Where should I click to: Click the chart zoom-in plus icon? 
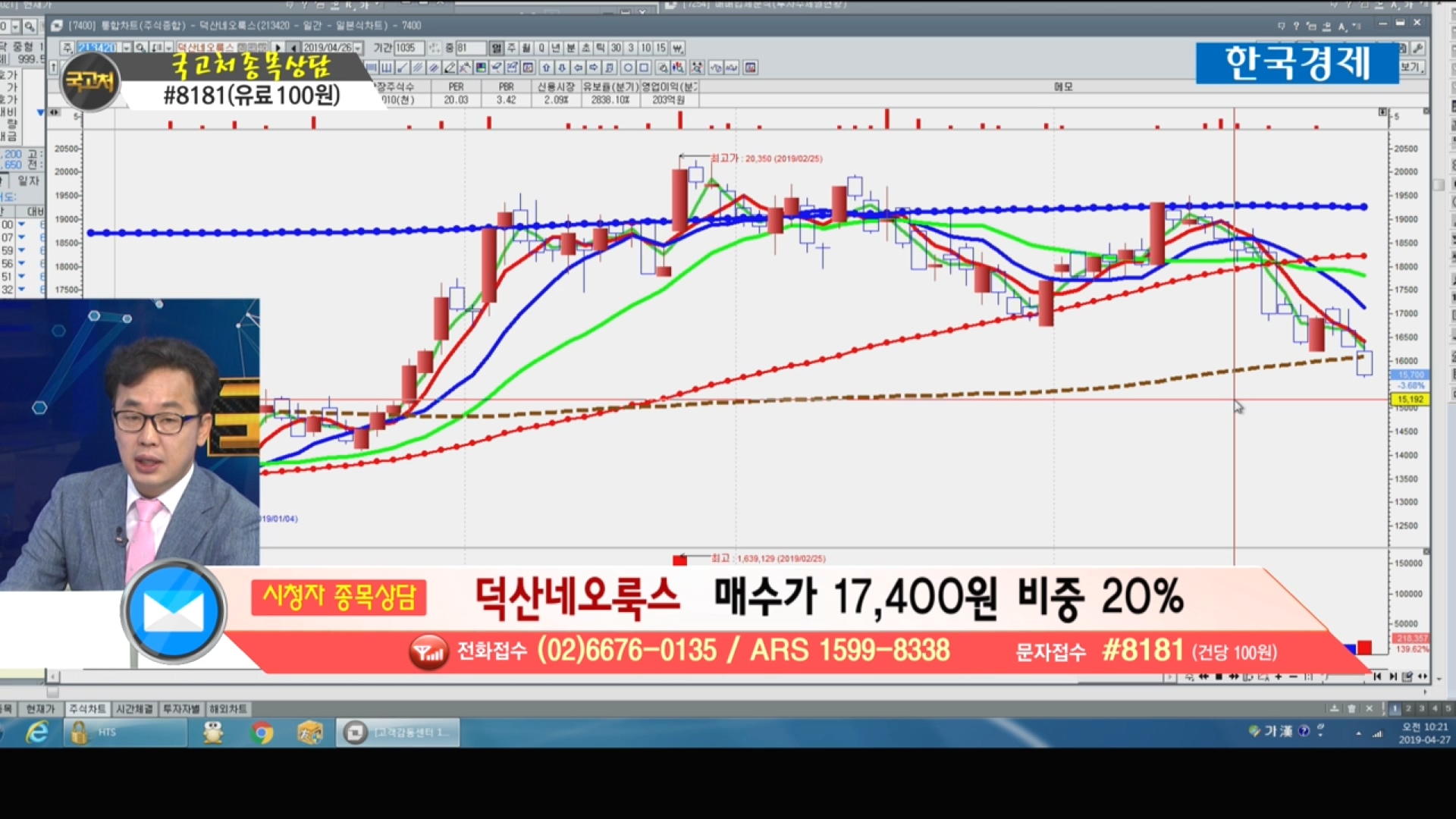click(x=1279, y=676)
